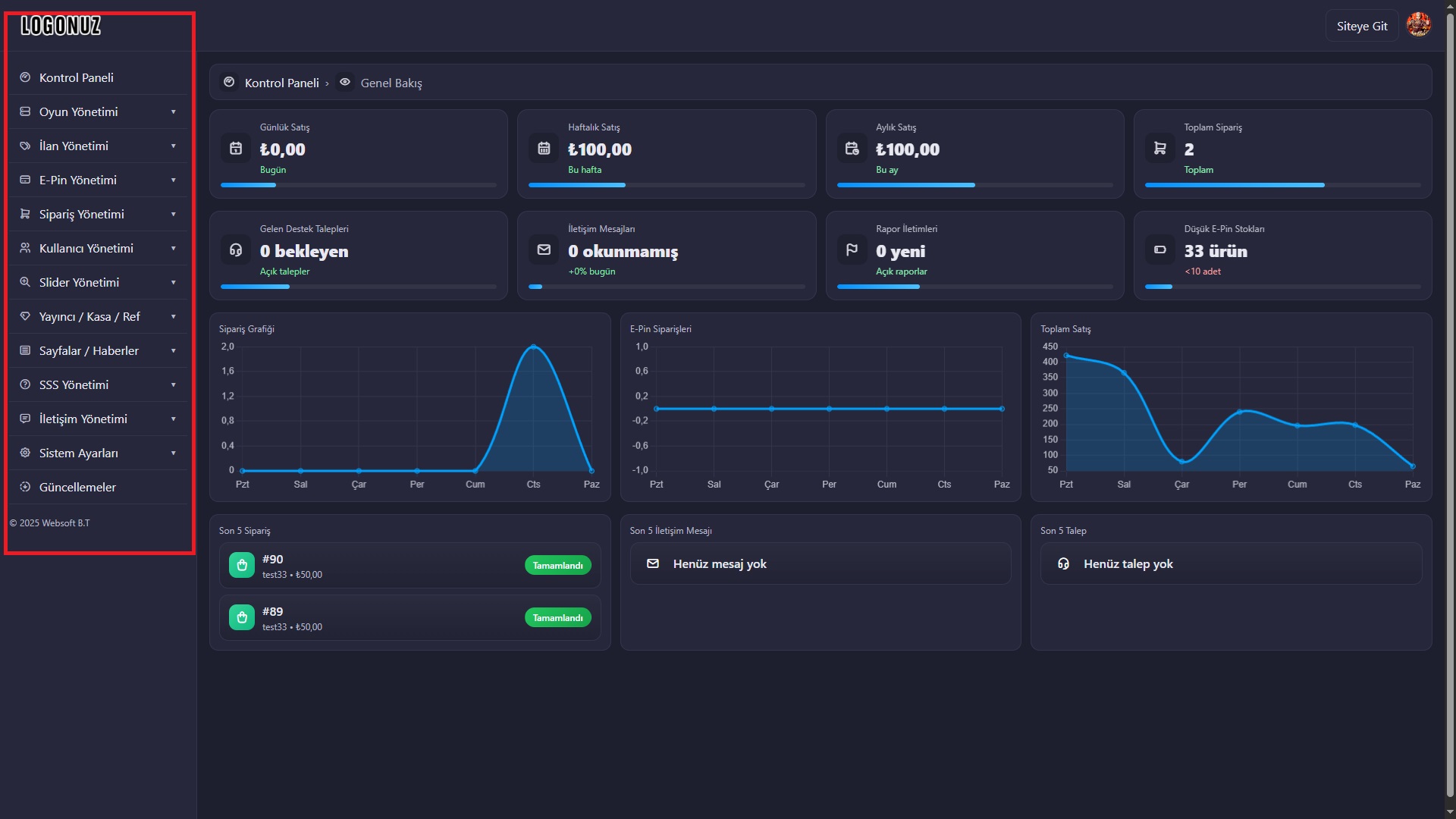Viewport: 1456px width, 819px height.
Task: Open Güncellemeler in the sidebar
Action: click(99, 487)
